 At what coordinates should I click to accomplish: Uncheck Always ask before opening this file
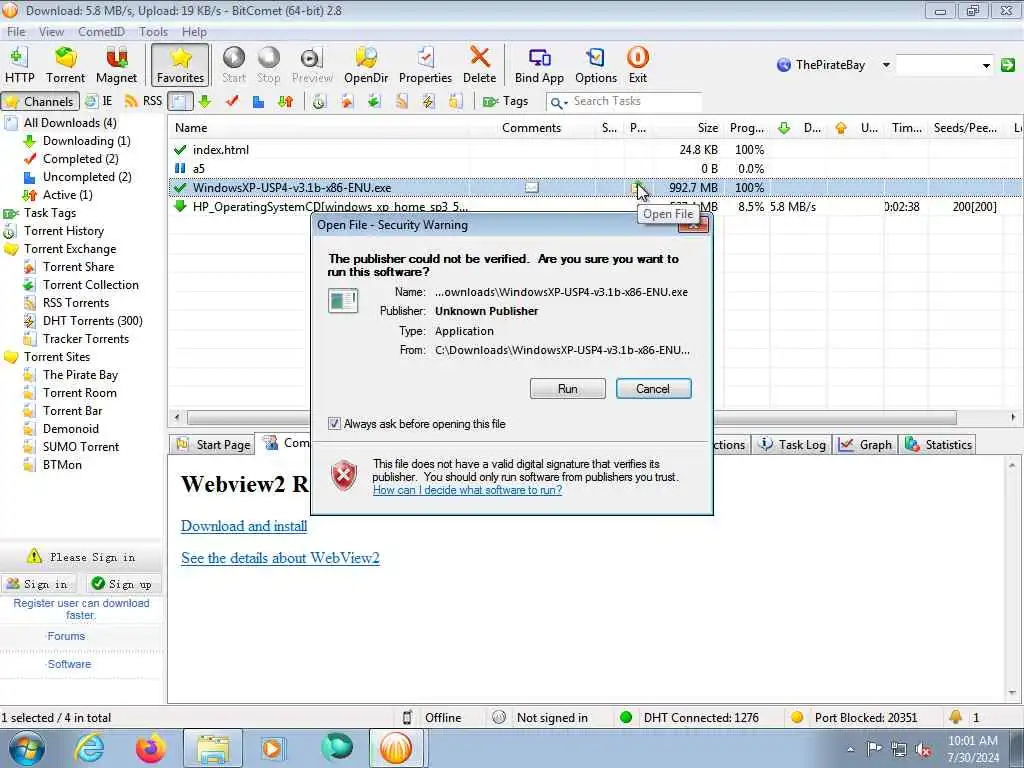tap(334, 424)
